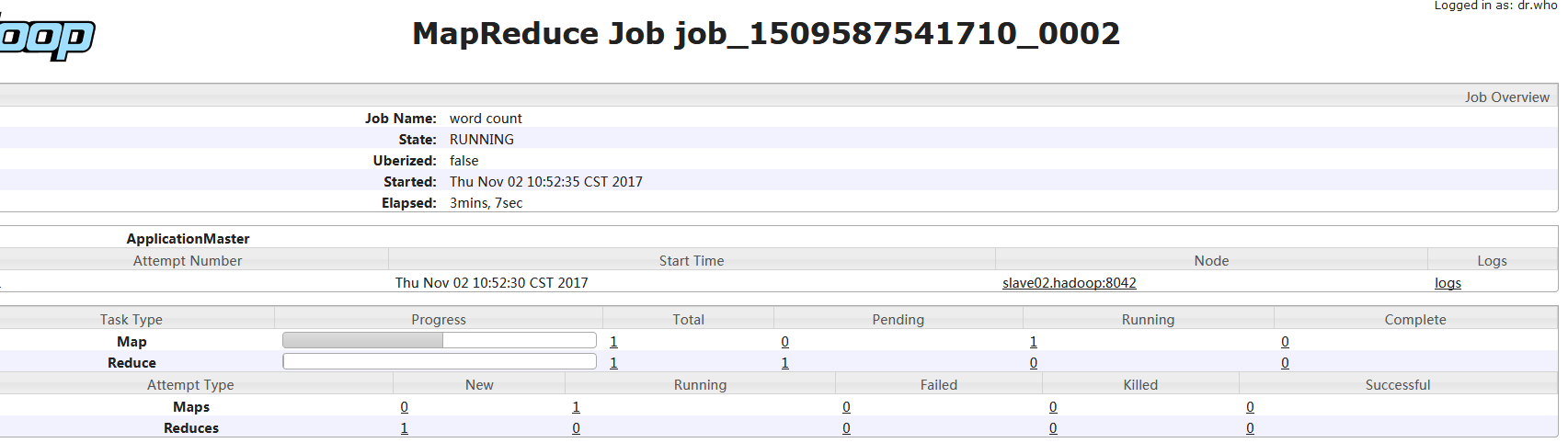Click the Map progress bar
This screenshot has width=1568, height=443.
(x=439, y=341)
